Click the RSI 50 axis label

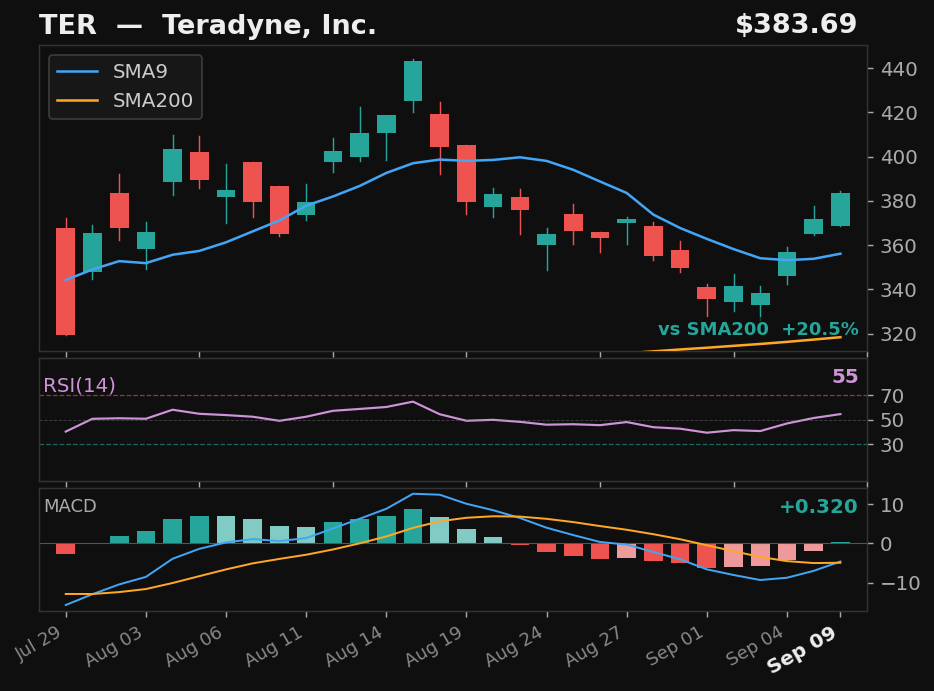[892, 420]
